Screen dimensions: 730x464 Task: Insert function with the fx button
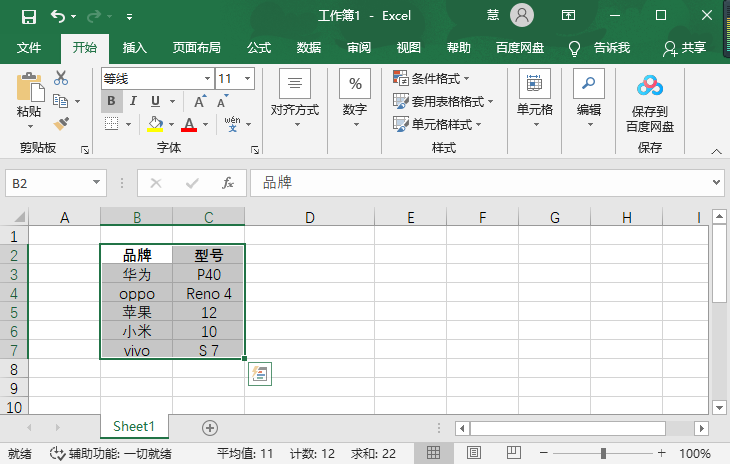click(x=228, y=183)
